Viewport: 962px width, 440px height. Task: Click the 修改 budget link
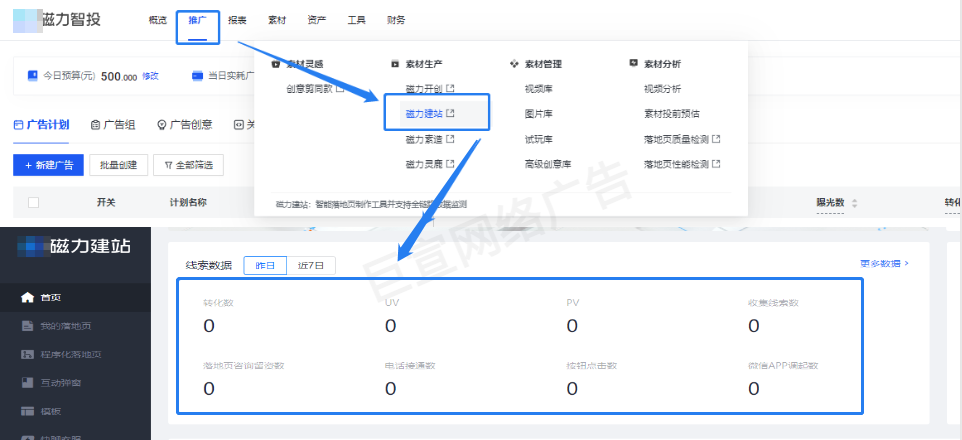[150, 76]
